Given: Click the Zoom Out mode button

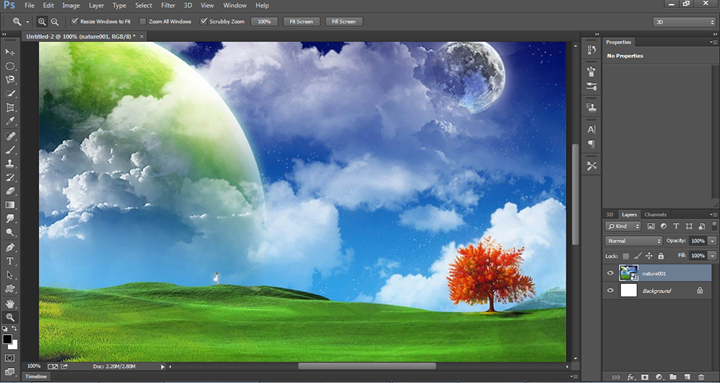Looking at the screenshot, I should 55,22.
